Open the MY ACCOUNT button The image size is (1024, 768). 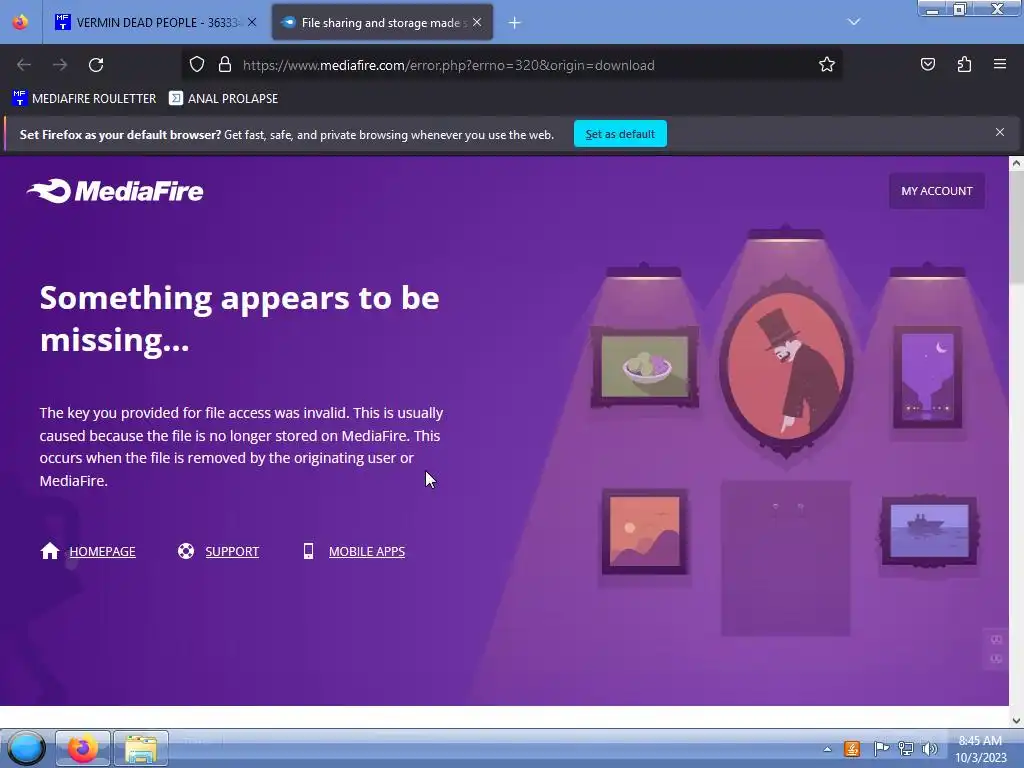[936, 191]
